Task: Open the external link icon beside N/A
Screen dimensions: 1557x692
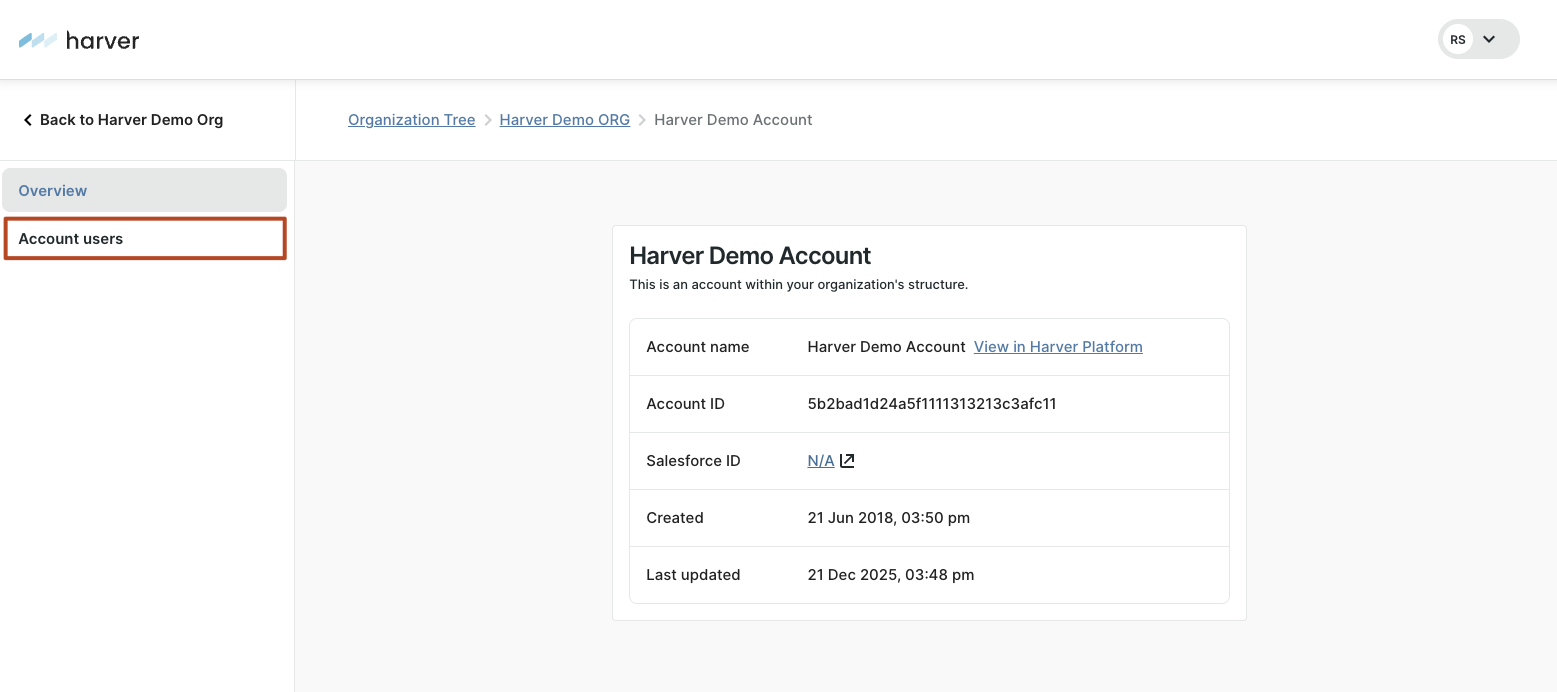Action: click(x=847, y=461)
